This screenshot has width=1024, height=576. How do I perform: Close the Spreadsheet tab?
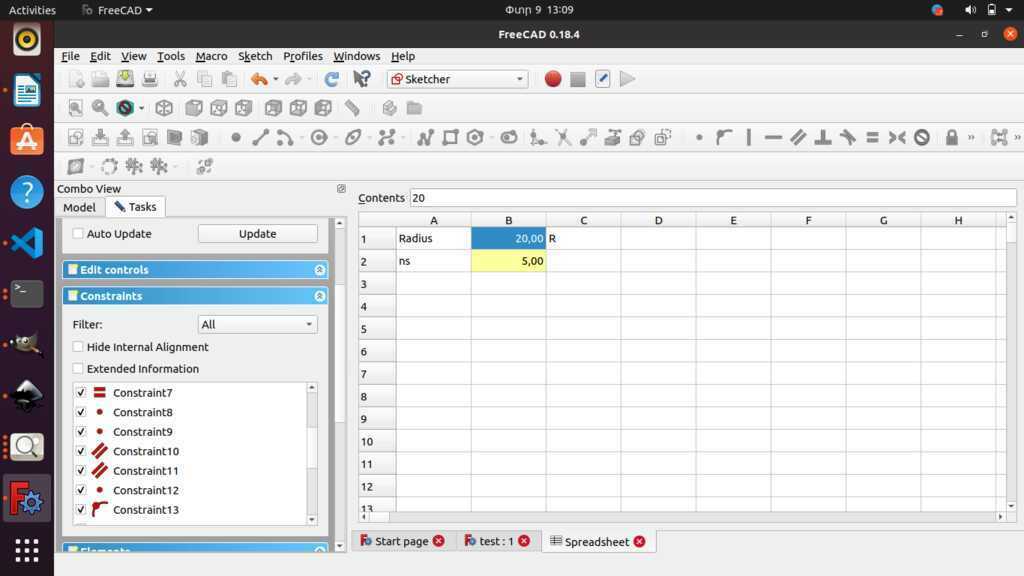tap(639, 541)
